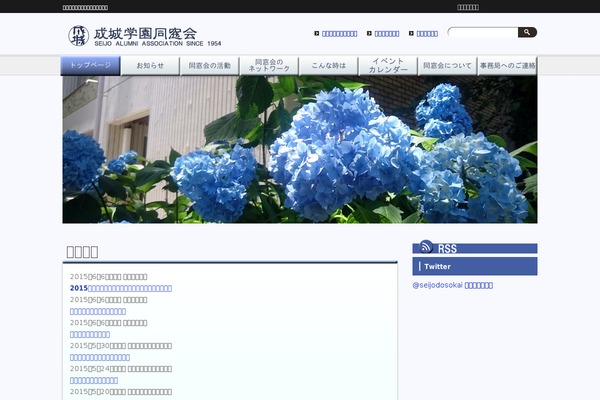Click the SEIJO ALUMNI ASSOCIATION SINCE 1954 text
This screenshot has height=400, width=600.
pos(158,44)
